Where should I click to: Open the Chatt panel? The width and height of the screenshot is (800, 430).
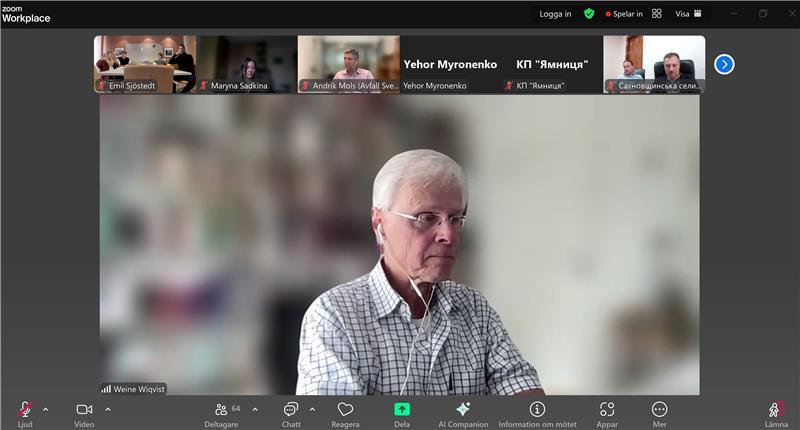[x=291, y=410]
